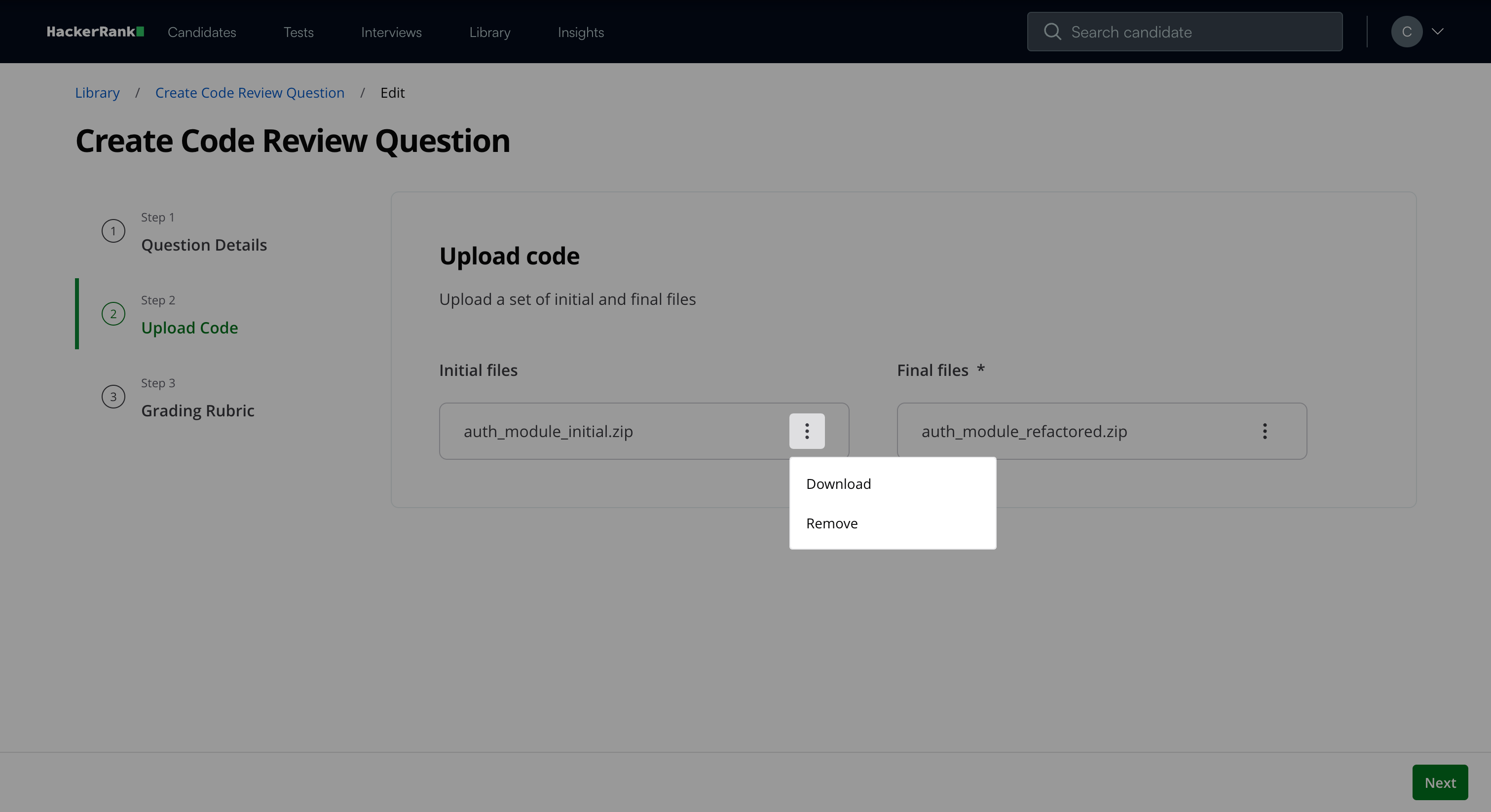Expand the account dropdown chevron
Viewport: 1491px width, 812px height.
coord(1438,32)
